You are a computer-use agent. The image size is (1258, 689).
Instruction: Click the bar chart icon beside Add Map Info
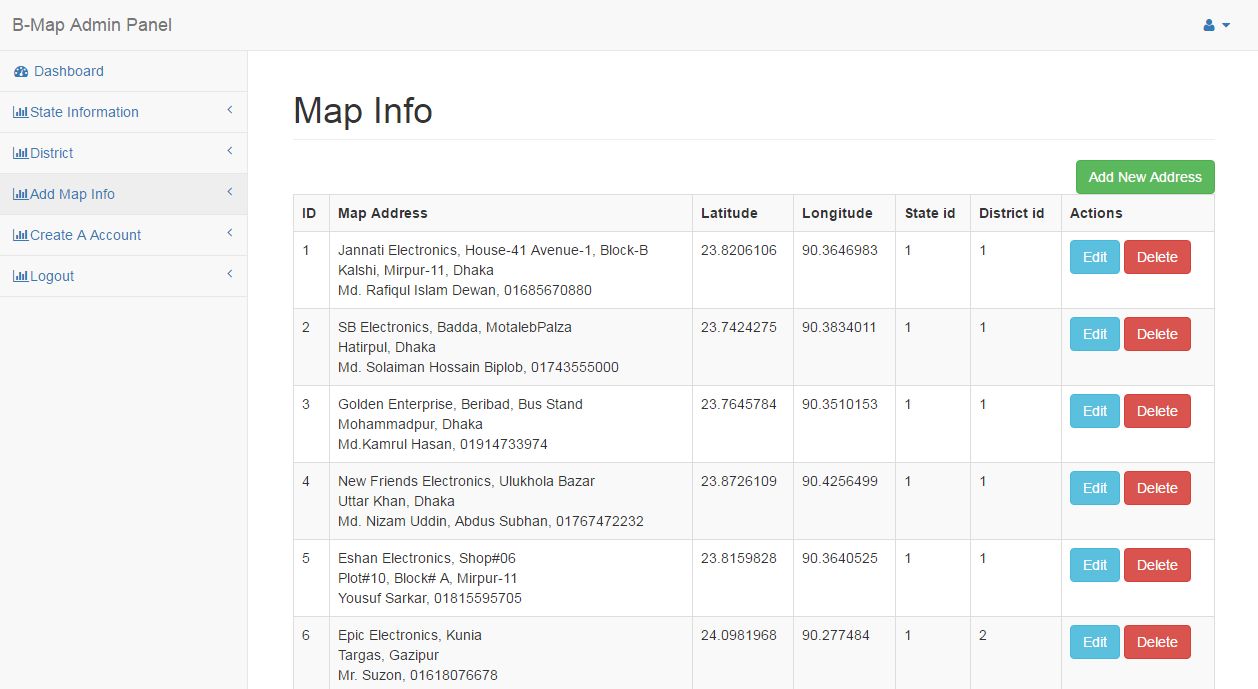point(20,194)
